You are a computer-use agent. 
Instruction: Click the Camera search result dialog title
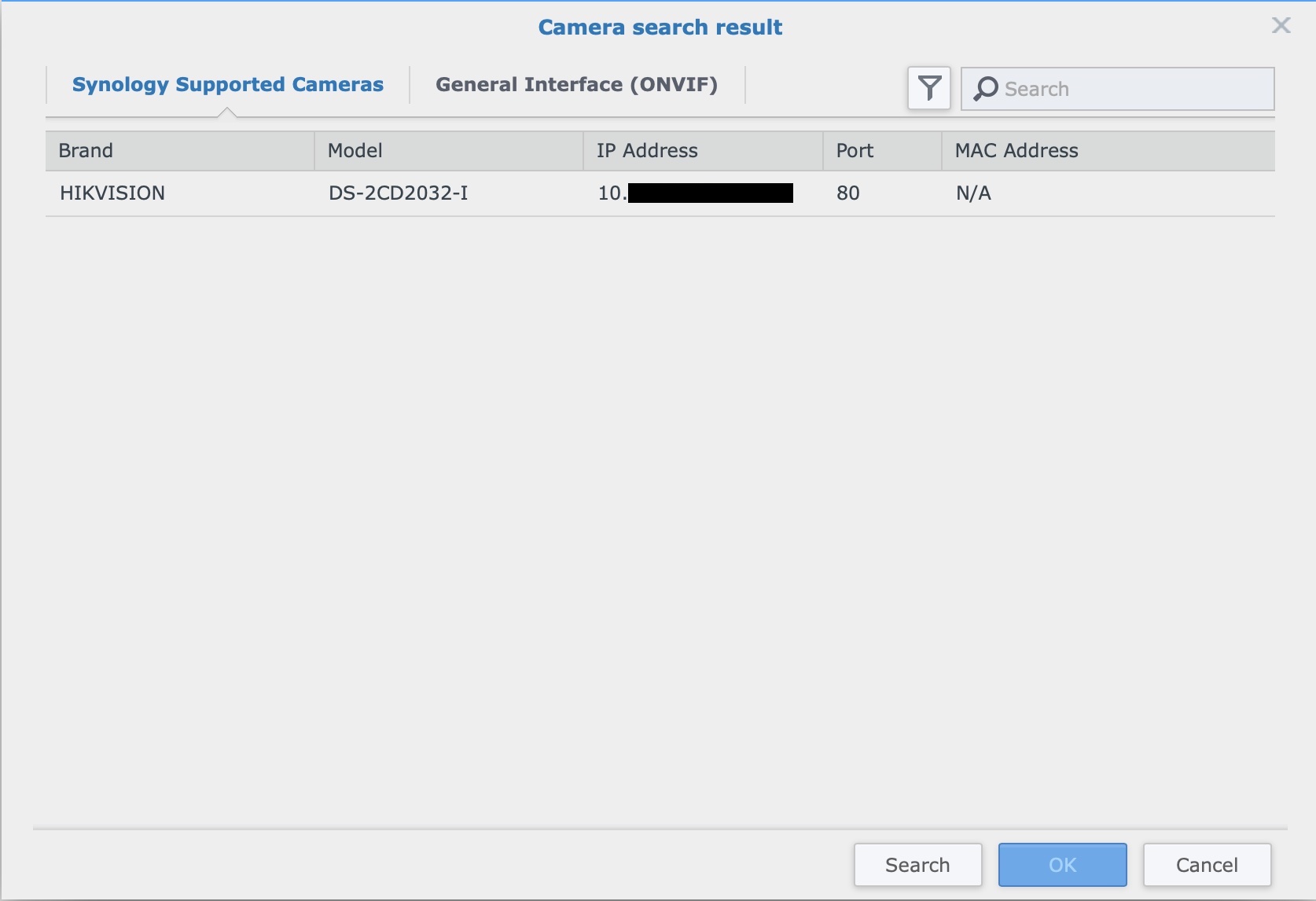coord(660,27)
